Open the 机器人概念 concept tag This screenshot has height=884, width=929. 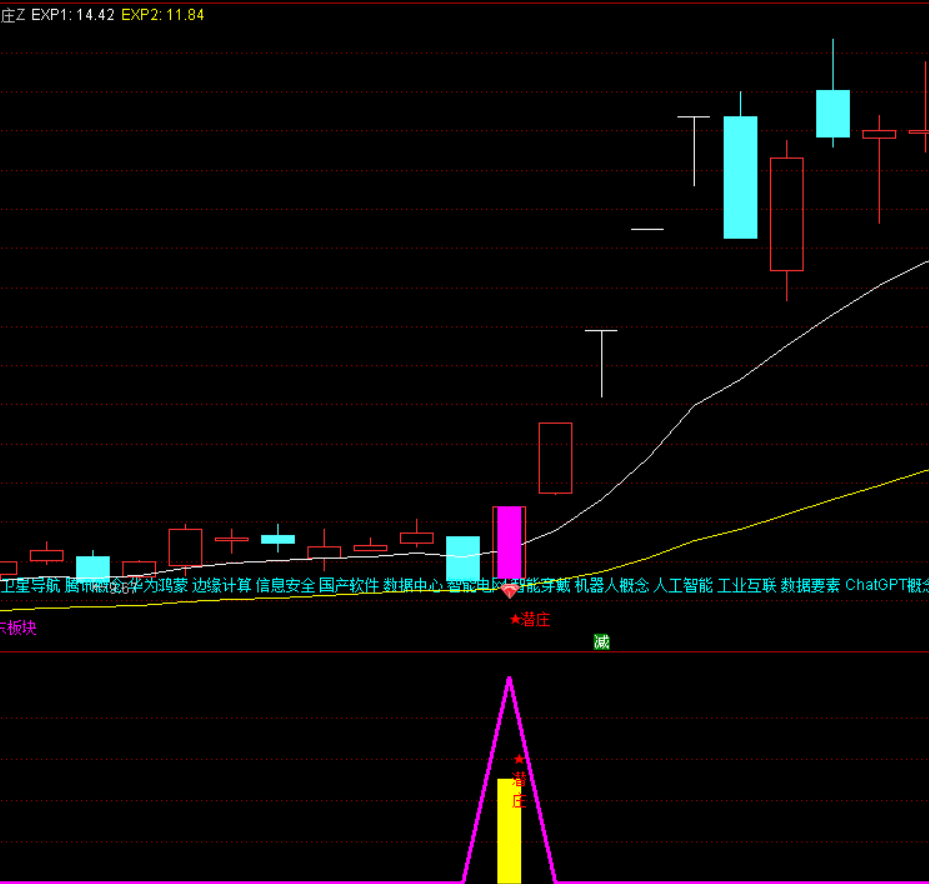click(612, 586)
